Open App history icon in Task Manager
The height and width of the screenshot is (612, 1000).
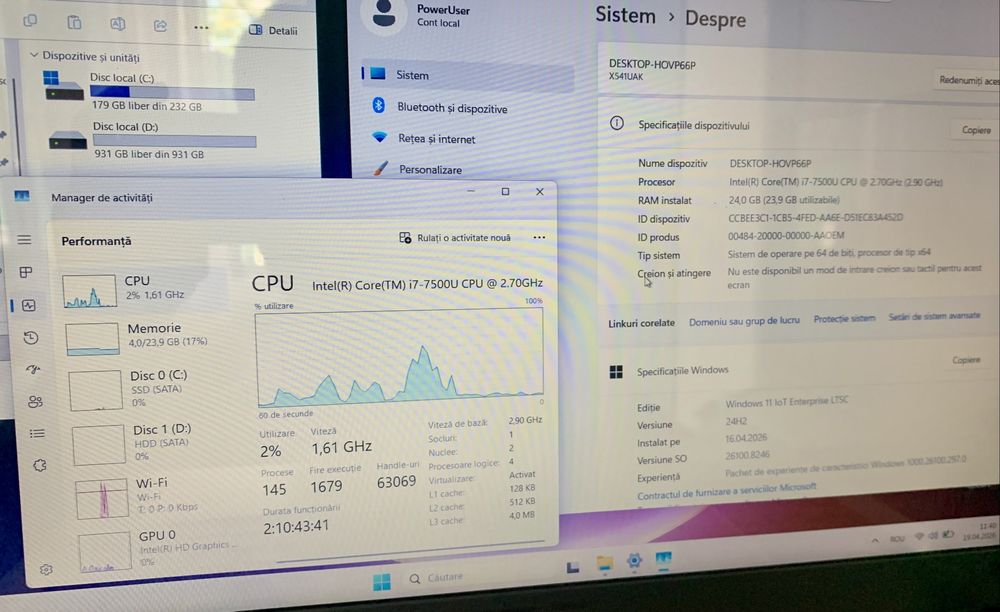[x=31, y=337]
